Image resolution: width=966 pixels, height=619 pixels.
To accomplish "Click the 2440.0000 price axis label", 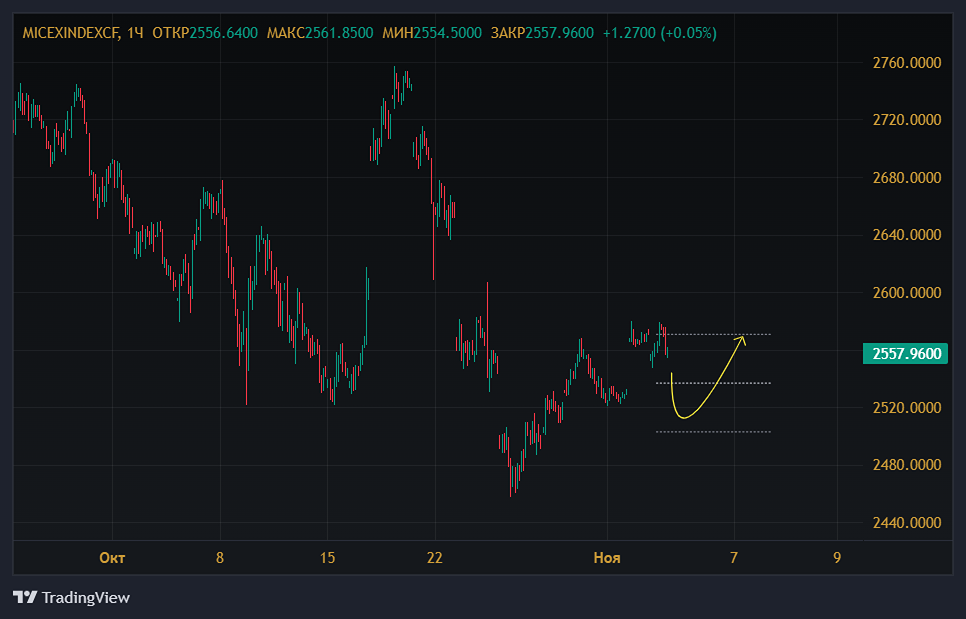I will point(907,523).
